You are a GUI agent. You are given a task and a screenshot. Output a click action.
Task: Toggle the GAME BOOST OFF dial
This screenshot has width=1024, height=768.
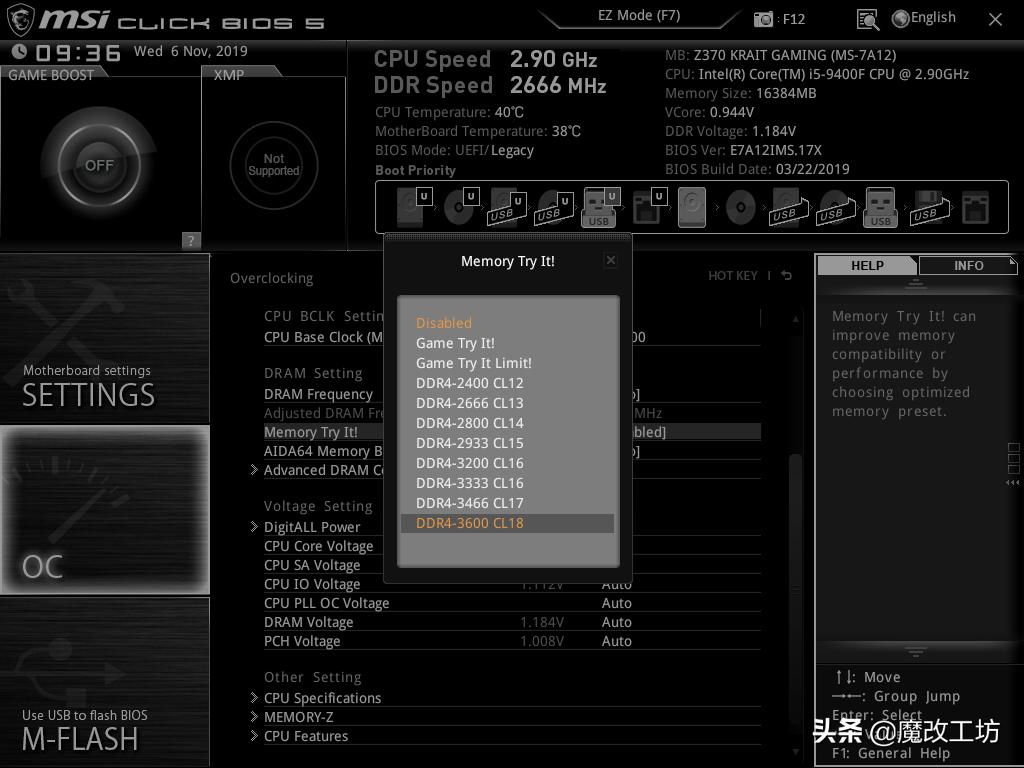pyautogui.click(x=99, y=165)
